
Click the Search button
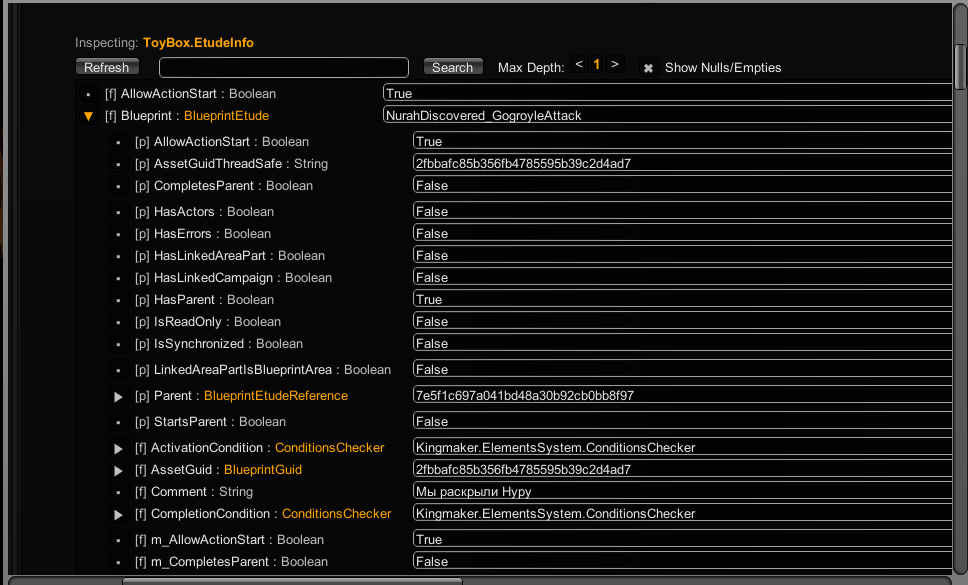pyautogui.click(x=453, y=67)
